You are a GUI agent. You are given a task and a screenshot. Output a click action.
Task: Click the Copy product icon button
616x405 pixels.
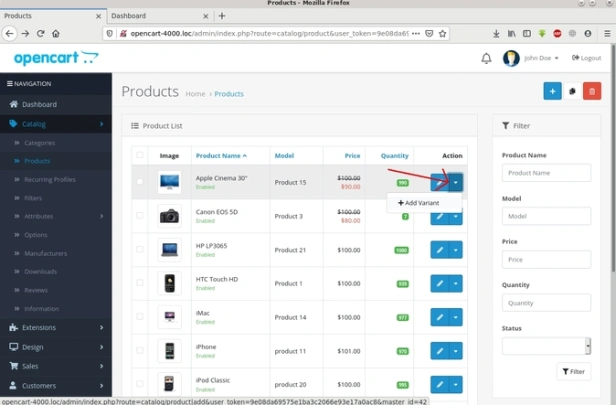click(x=572, y=91)
